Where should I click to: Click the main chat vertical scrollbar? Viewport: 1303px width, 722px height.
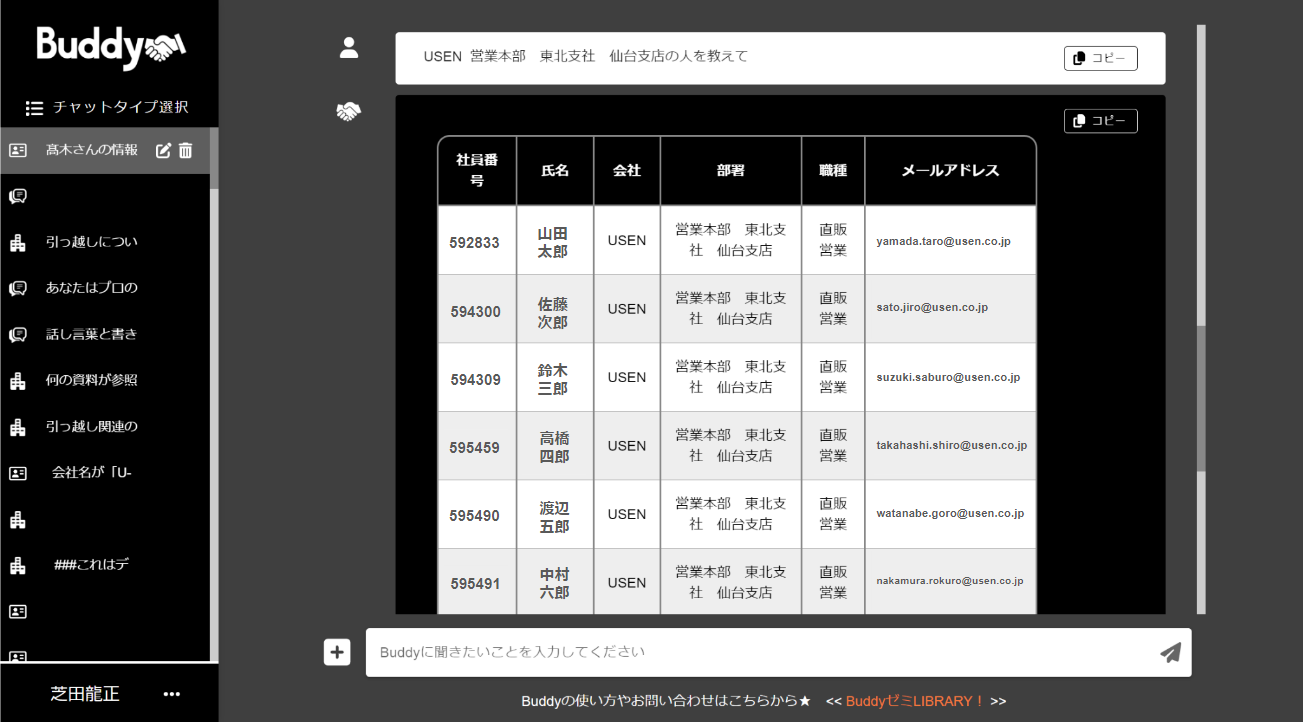coord(1201,400)
